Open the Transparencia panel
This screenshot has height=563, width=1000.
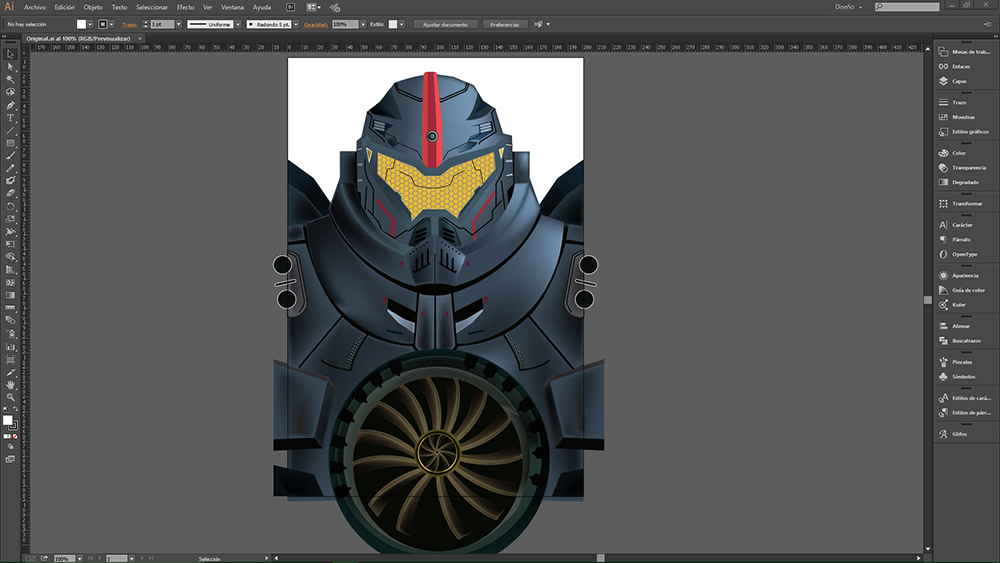tap(963, 168)
